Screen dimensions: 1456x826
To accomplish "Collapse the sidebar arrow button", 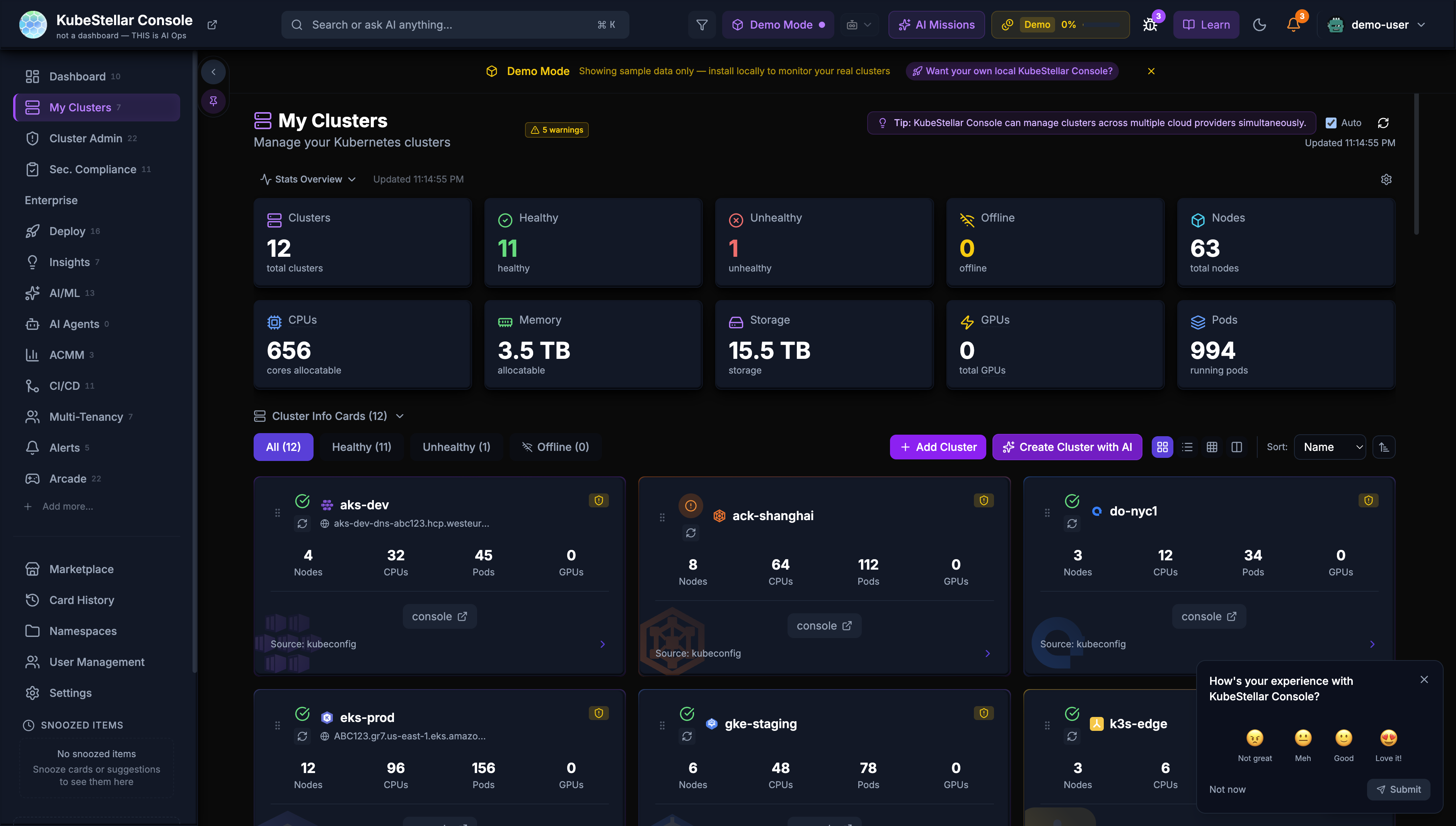I will click(213, 72).
